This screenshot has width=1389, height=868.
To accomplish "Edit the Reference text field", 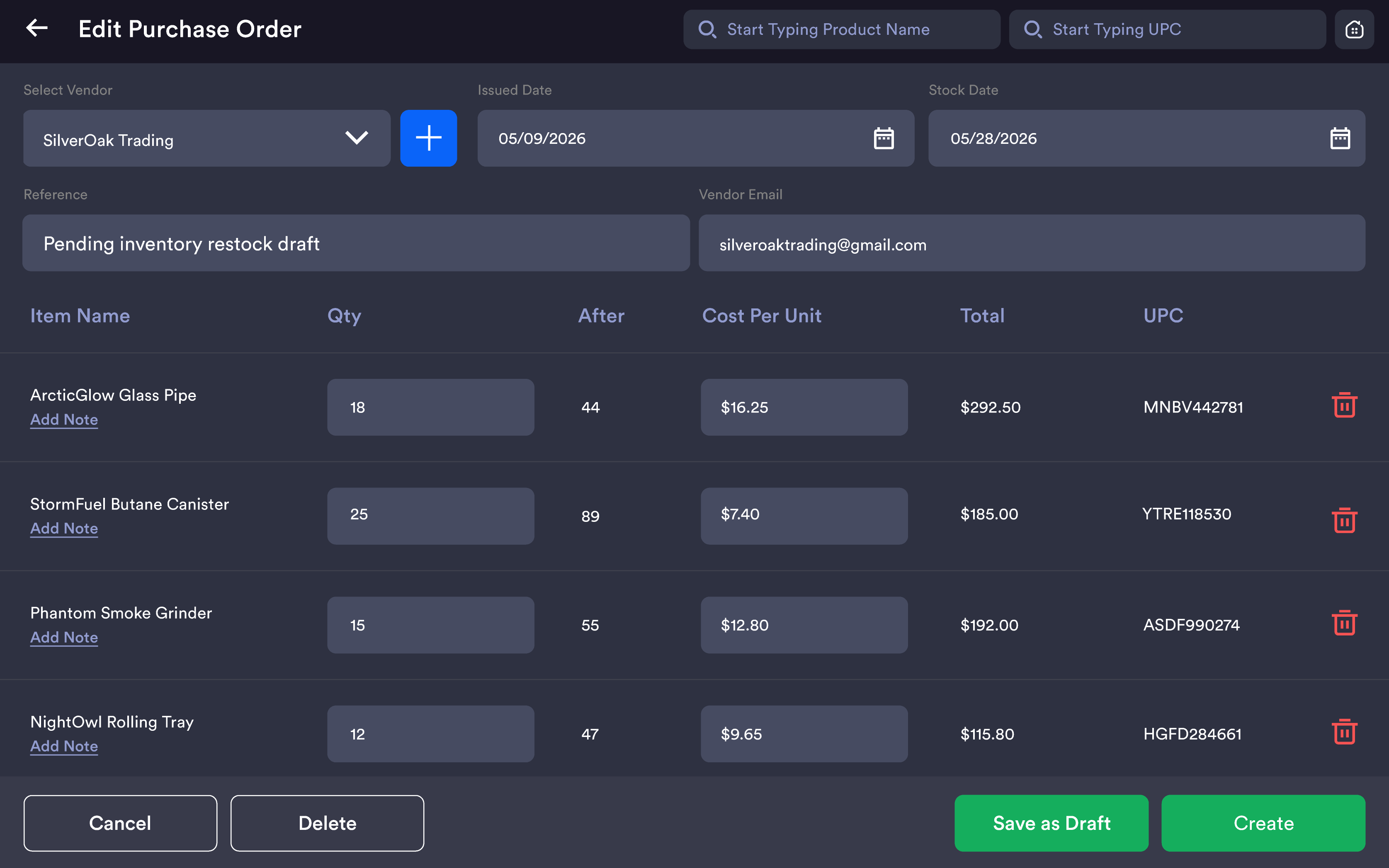I will pos(356,243).
